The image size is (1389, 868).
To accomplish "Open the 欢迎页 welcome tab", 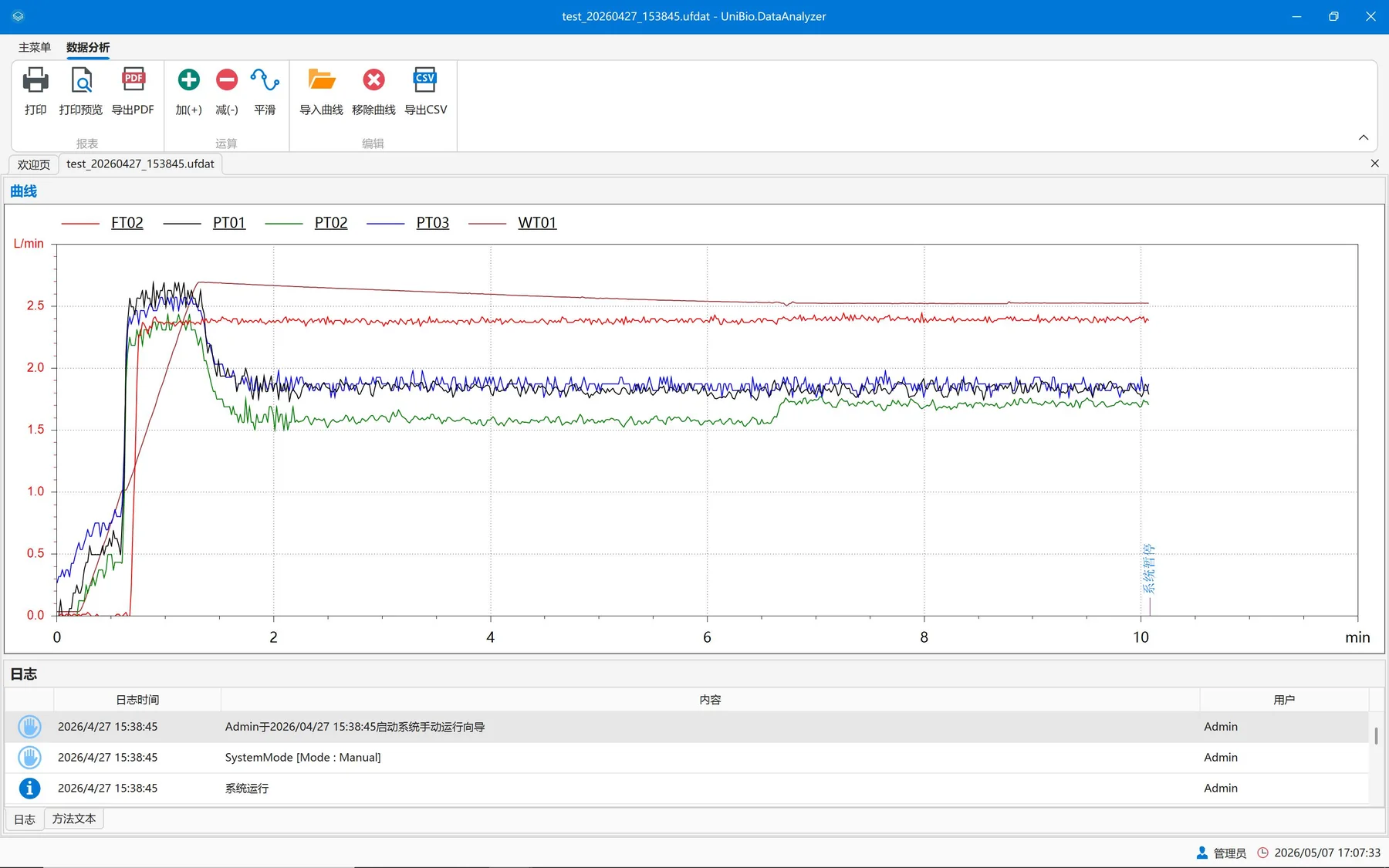I will (x=34, y=164).
